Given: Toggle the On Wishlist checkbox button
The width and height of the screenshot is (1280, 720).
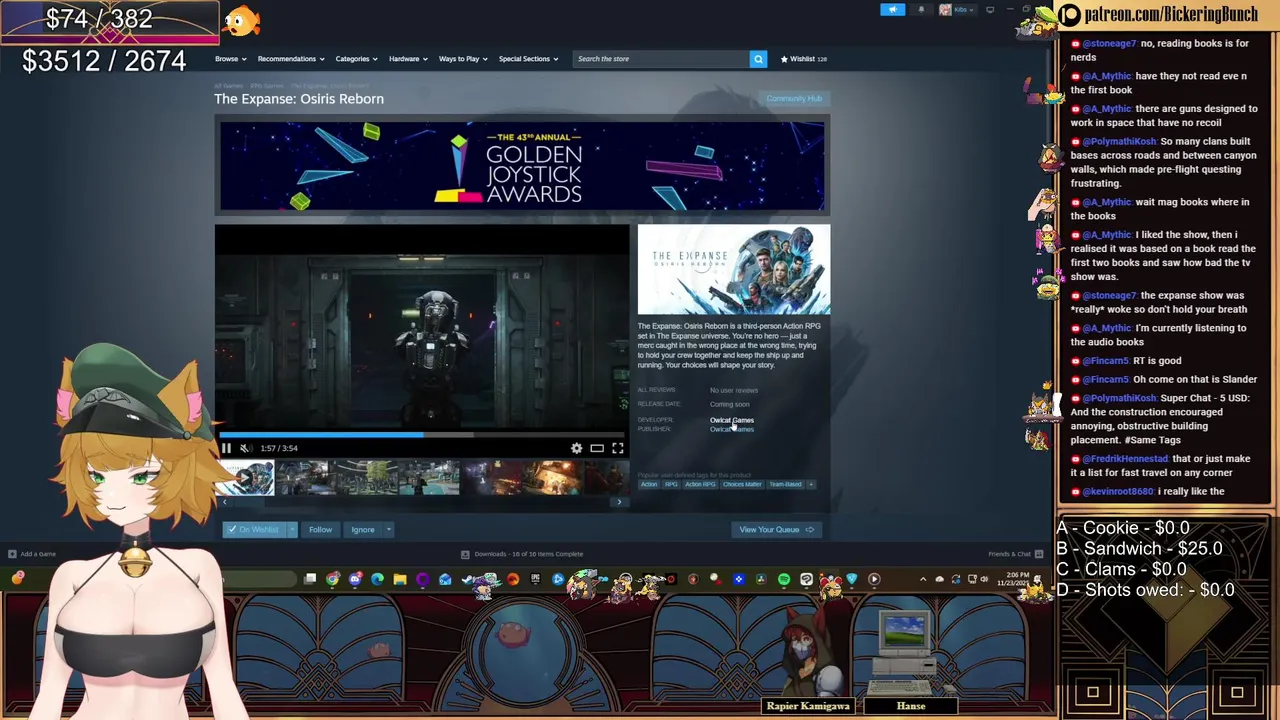Looking at the screenshot, I should pyautogui.click(x=254, y=529).
